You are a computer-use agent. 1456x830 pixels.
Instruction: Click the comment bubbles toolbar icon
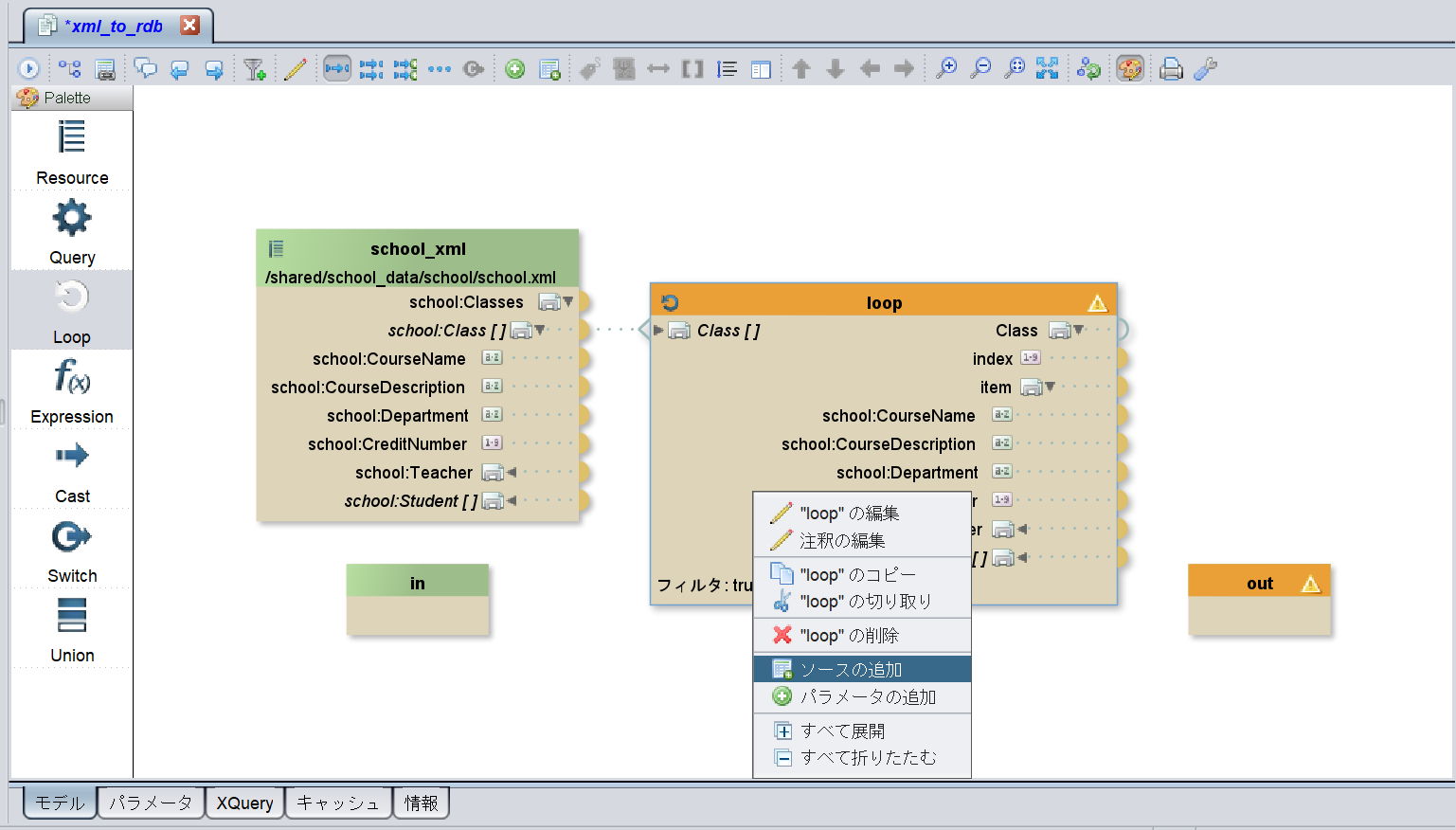pyautogui.click(x=145, y=68)
